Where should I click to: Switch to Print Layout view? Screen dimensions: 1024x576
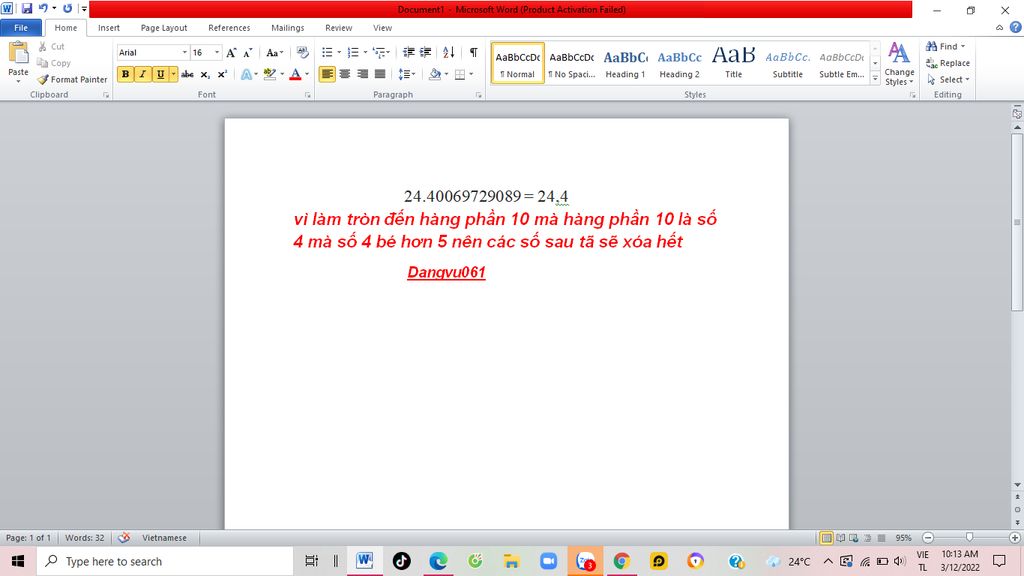tap(826, 537)
